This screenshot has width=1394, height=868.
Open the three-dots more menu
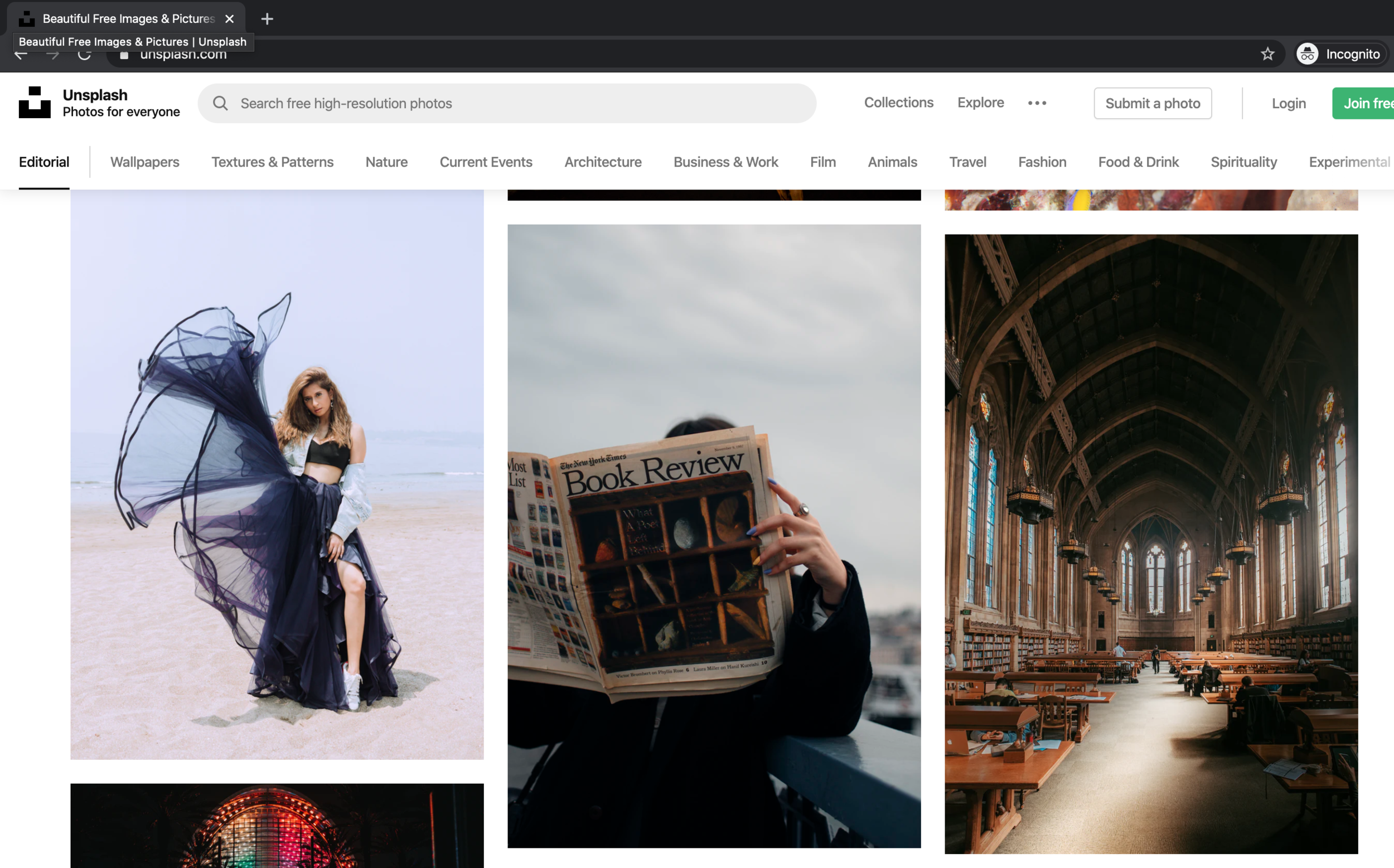tap(1037, 103)
